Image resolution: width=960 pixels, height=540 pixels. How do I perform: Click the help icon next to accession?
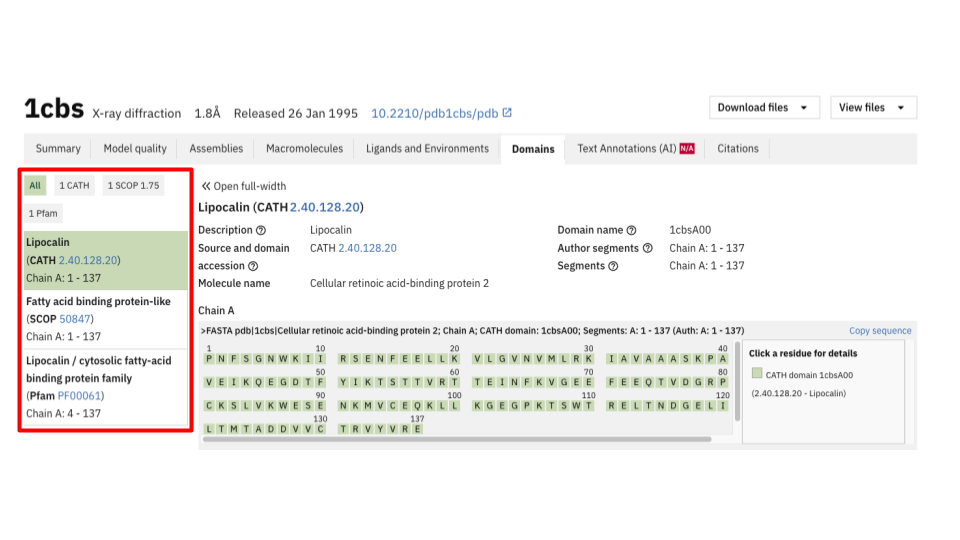[253, 266]
